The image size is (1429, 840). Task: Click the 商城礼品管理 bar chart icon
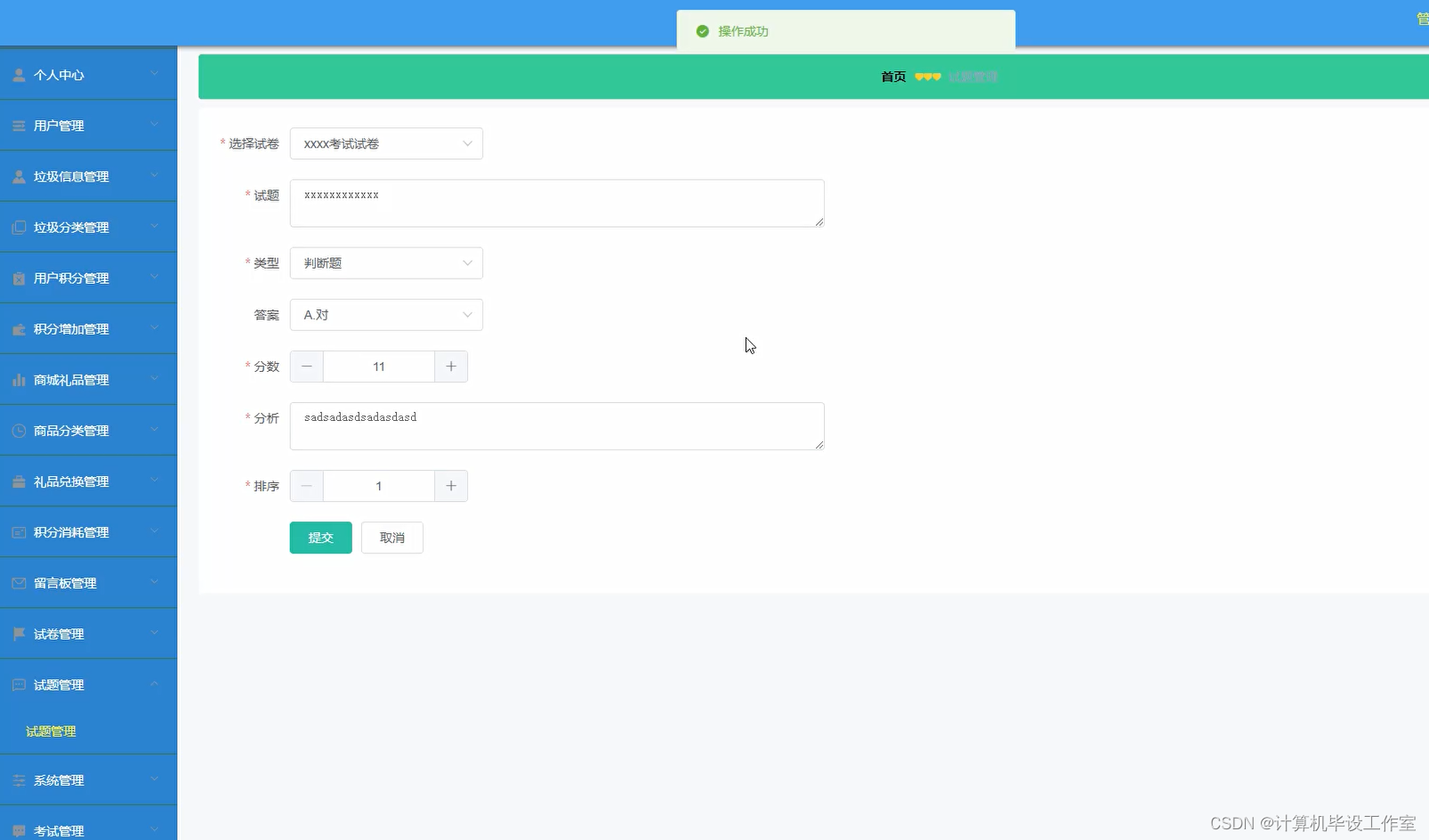tap(19, 379)
